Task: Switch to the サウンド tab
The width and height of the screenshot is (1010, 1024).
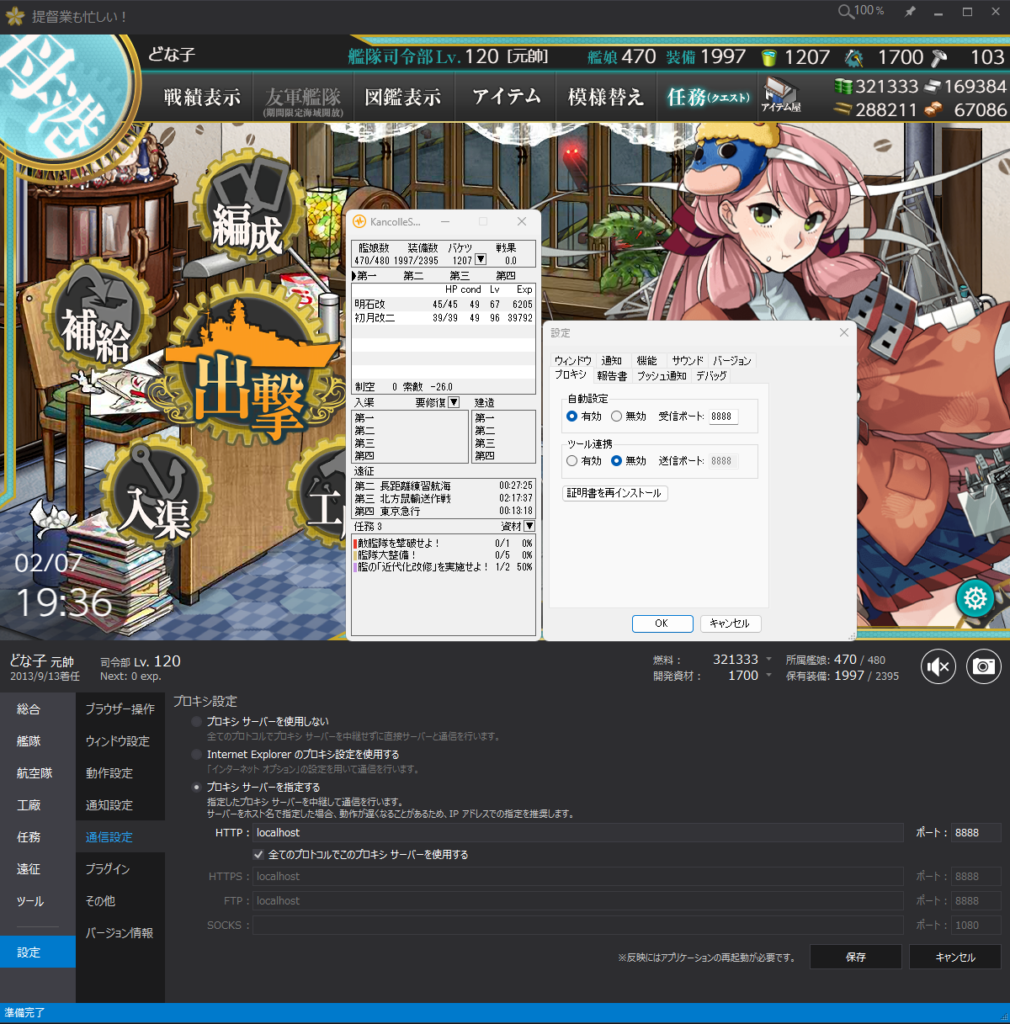Action: (687, 360)
